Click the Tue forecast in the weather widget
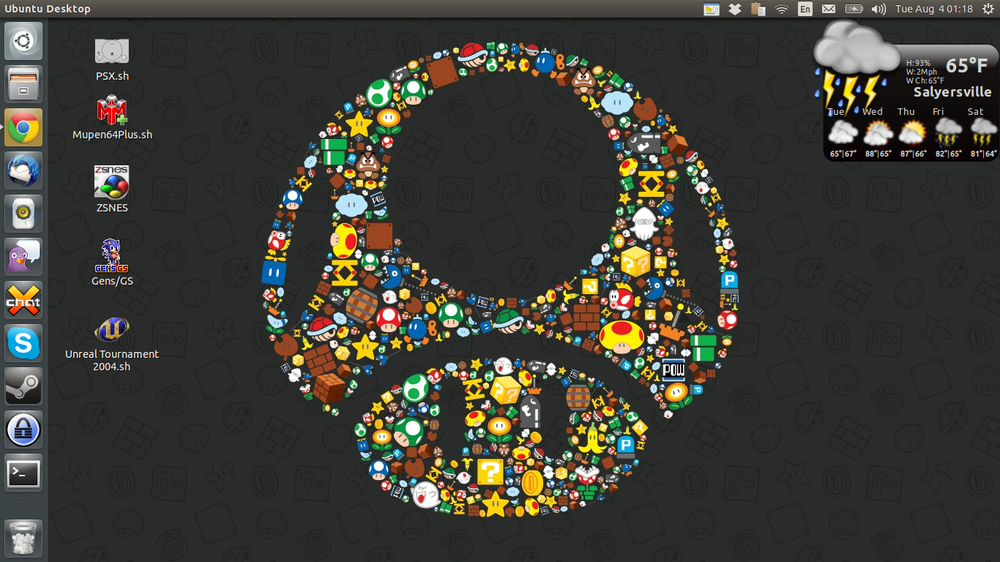Image resolution: width=1000 pixels, height=562 pixels. 842,133
